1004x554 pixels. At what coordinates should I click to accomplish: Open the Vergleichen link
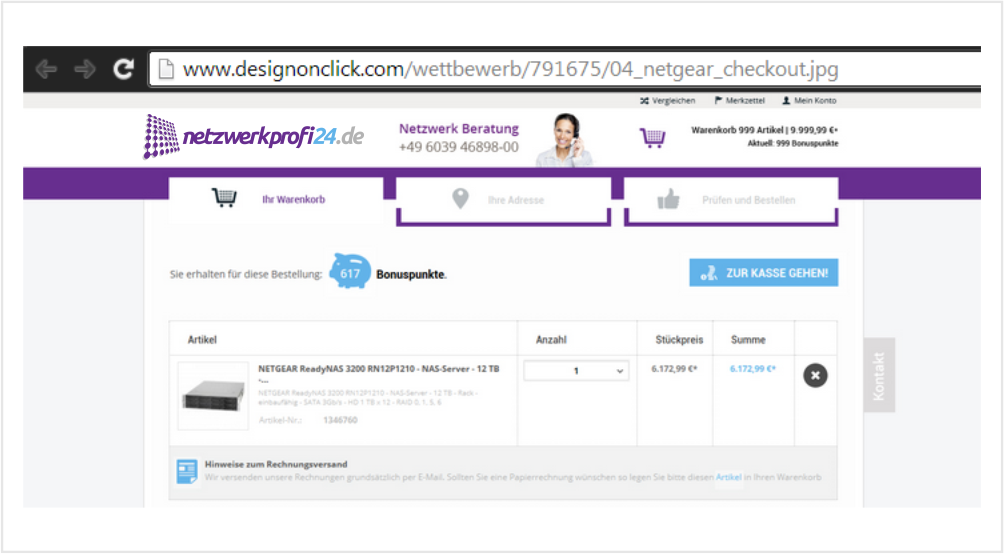667,101
